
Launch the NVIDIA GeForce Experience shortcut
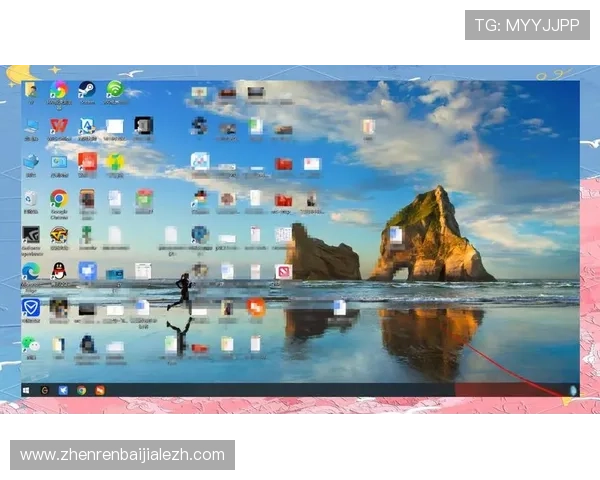pos(31,235)
